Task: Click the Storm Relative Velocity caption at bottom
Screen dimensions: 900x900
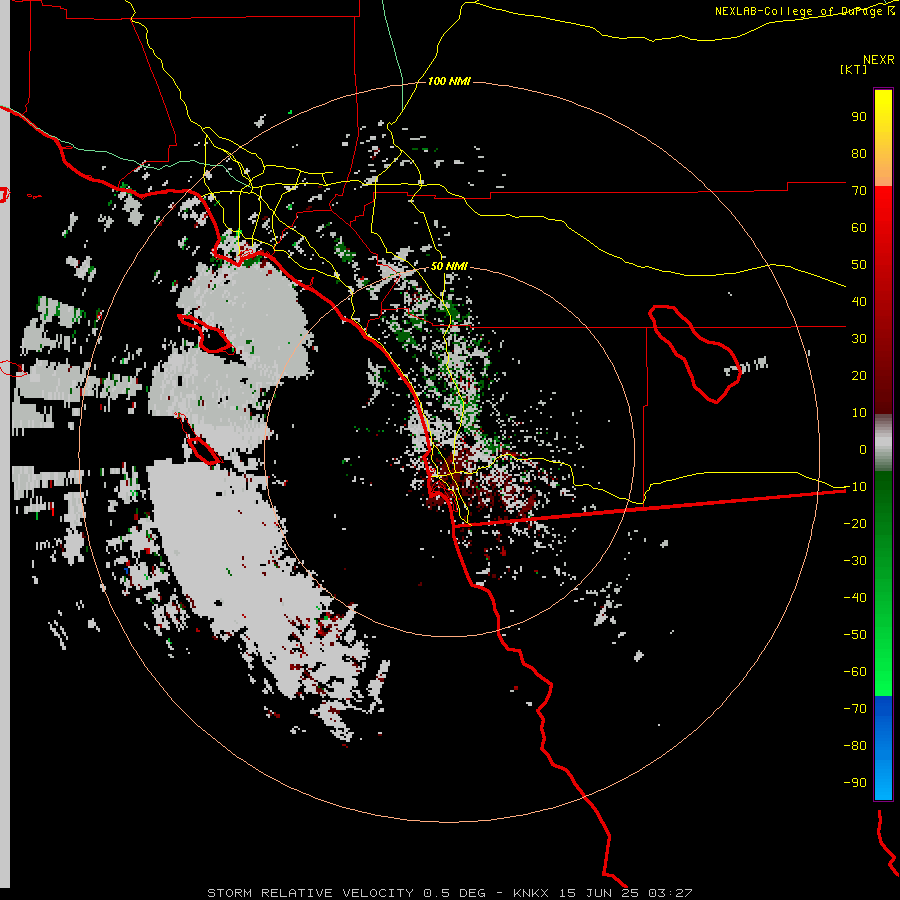Action: tap(449, 893)
